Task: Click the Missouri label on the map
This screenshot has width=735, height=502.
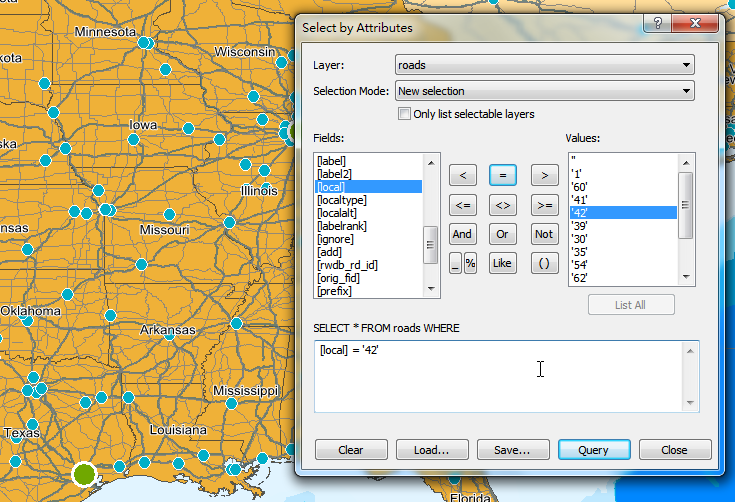Action: pos(165,230)
